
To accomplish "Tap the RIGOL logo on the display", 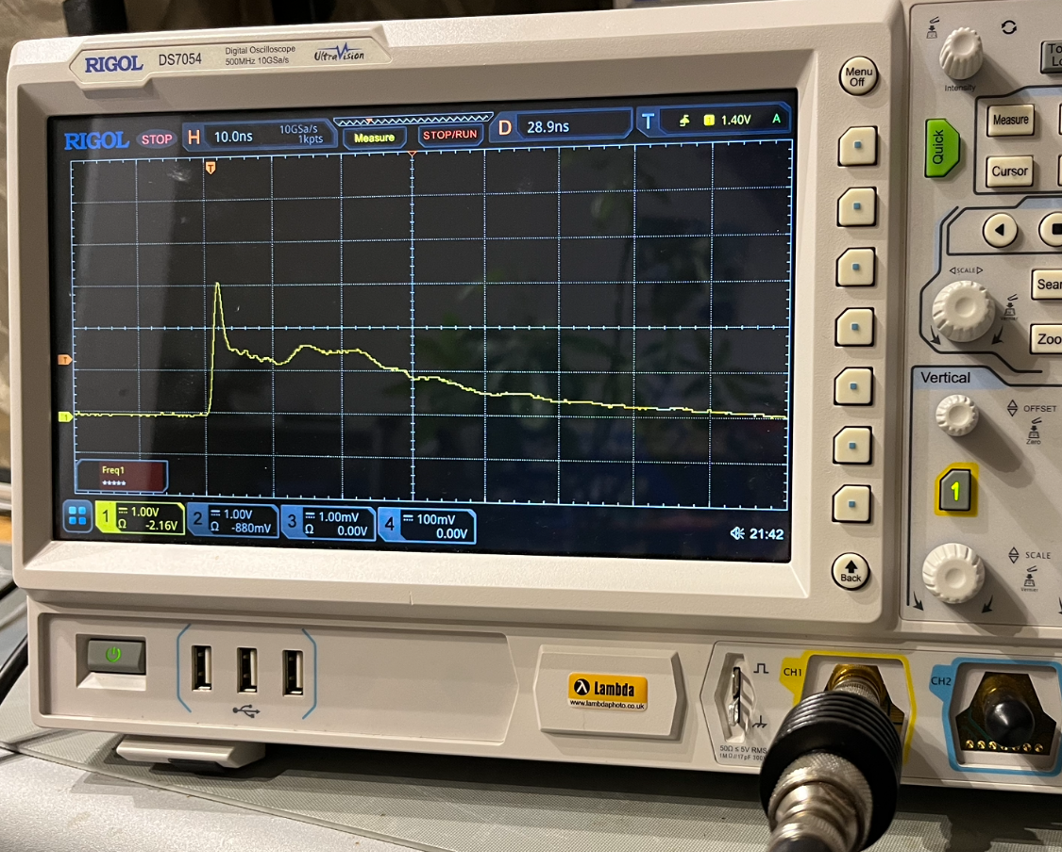I will (96, 140).
